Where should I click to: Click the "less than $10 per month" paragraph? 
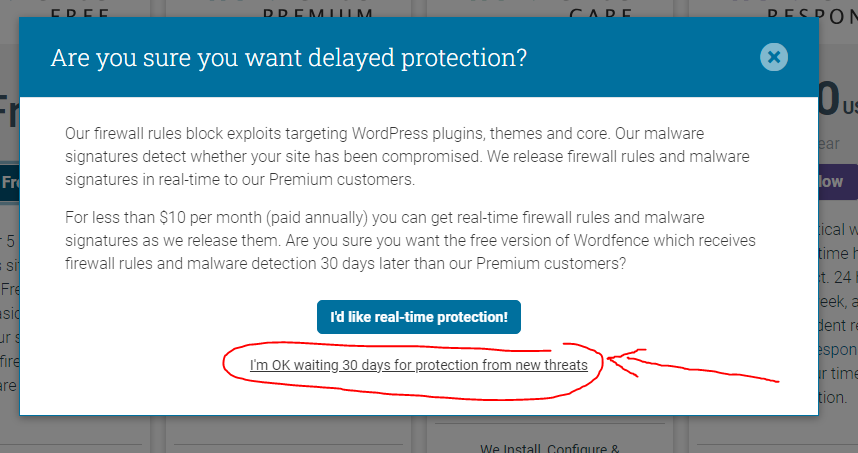410,240
